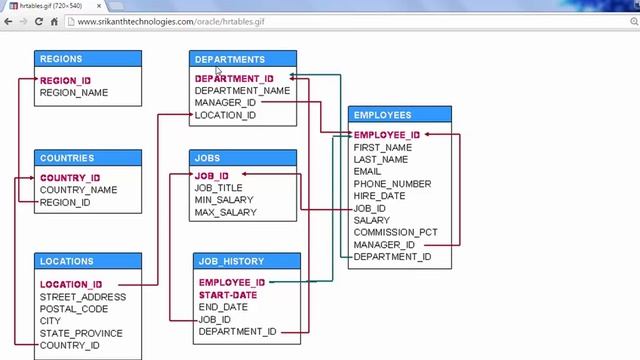Click EMPLOYEE_ID in the EMPLOYEES table
This screenshot has height=360, width=640.
[x=387, y=135]
